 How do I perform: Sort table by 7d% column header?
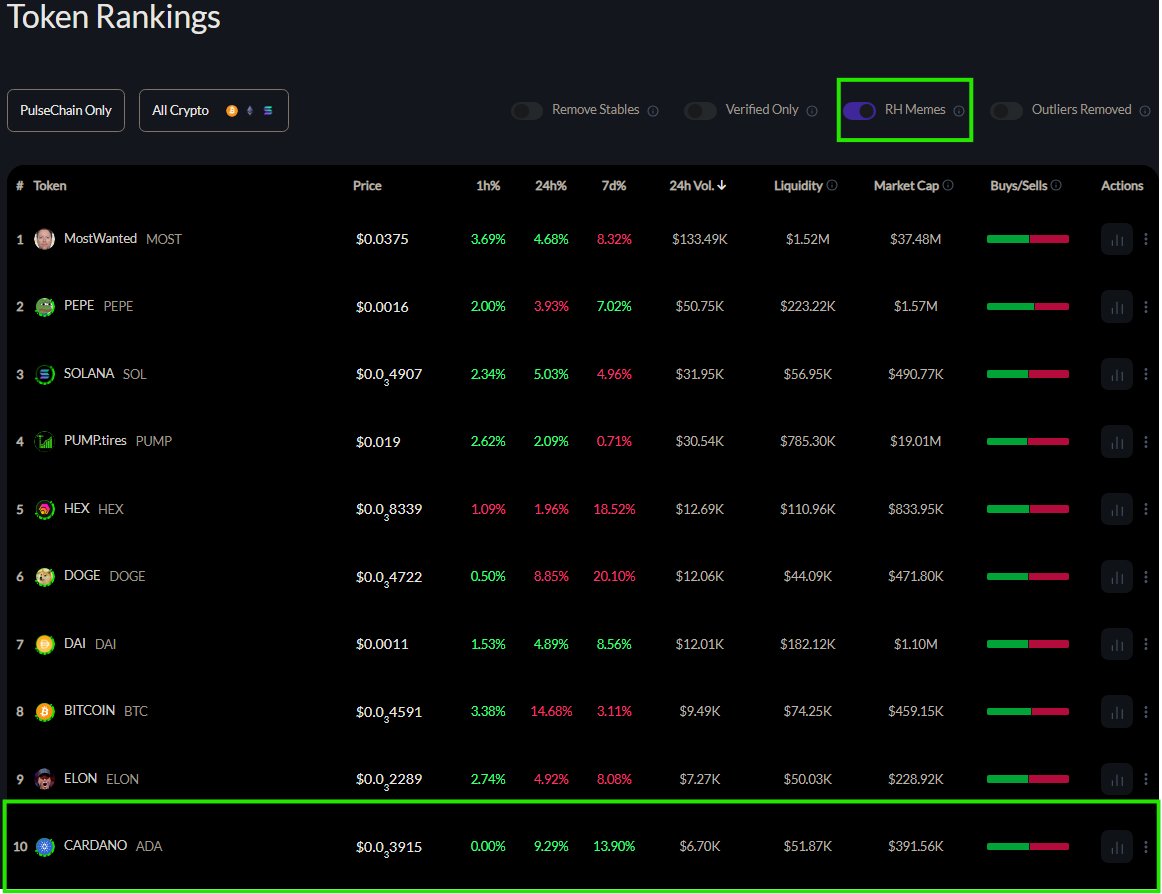[614, 185]
